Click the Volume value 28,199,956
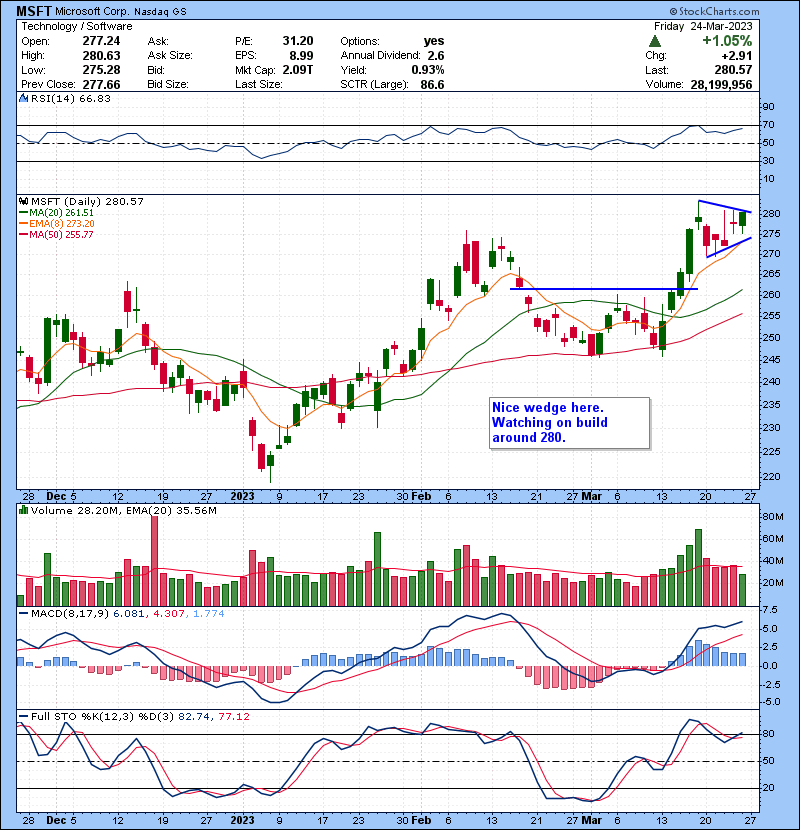Screen dimensions: 800x830 (x=721, y=84)
